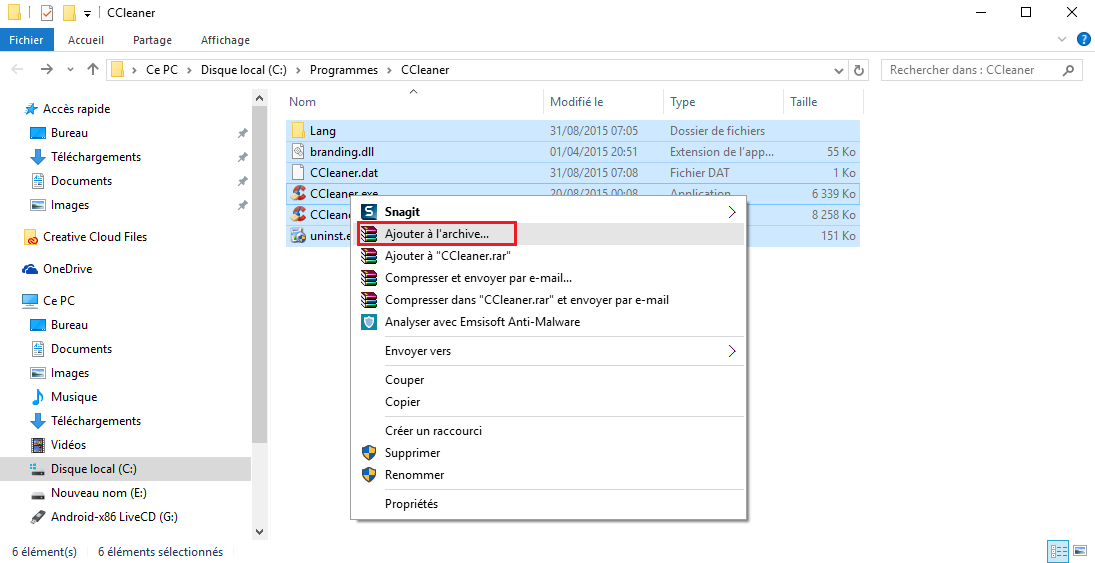Screen dimensions: 1095x563
Task: Open Propriétés from the context menu
Action: point(548,504)
